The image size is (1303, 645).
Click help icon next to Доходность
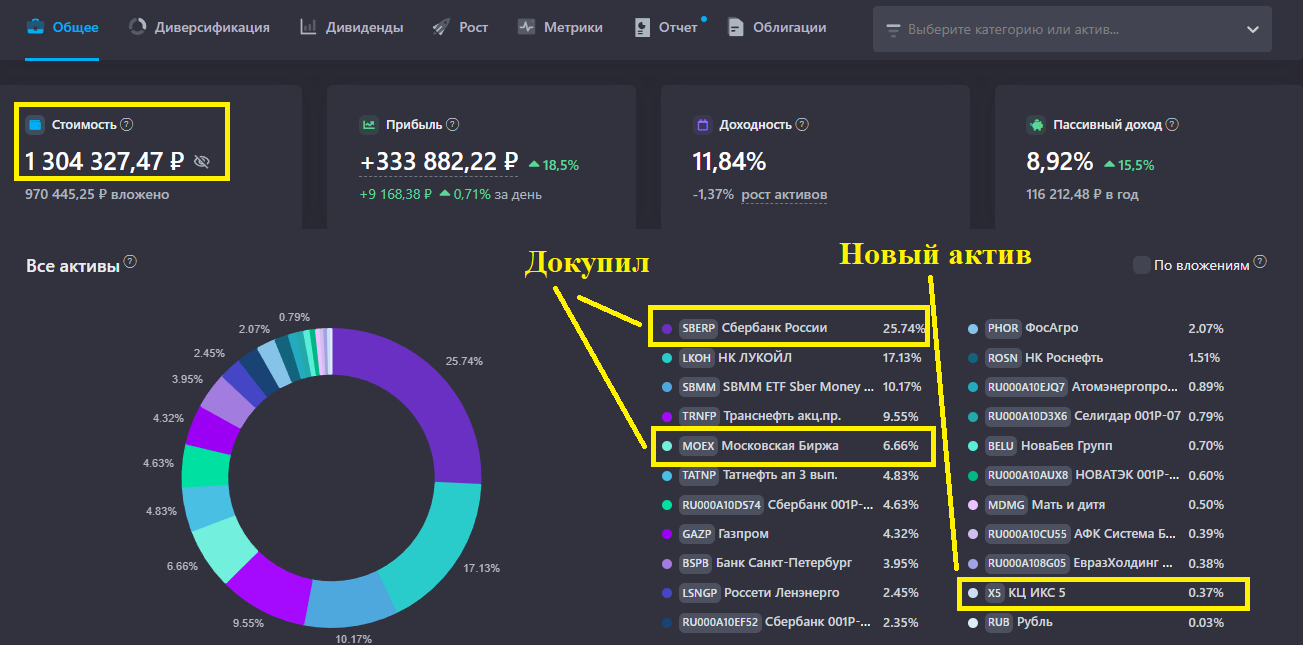click(802, 125)
